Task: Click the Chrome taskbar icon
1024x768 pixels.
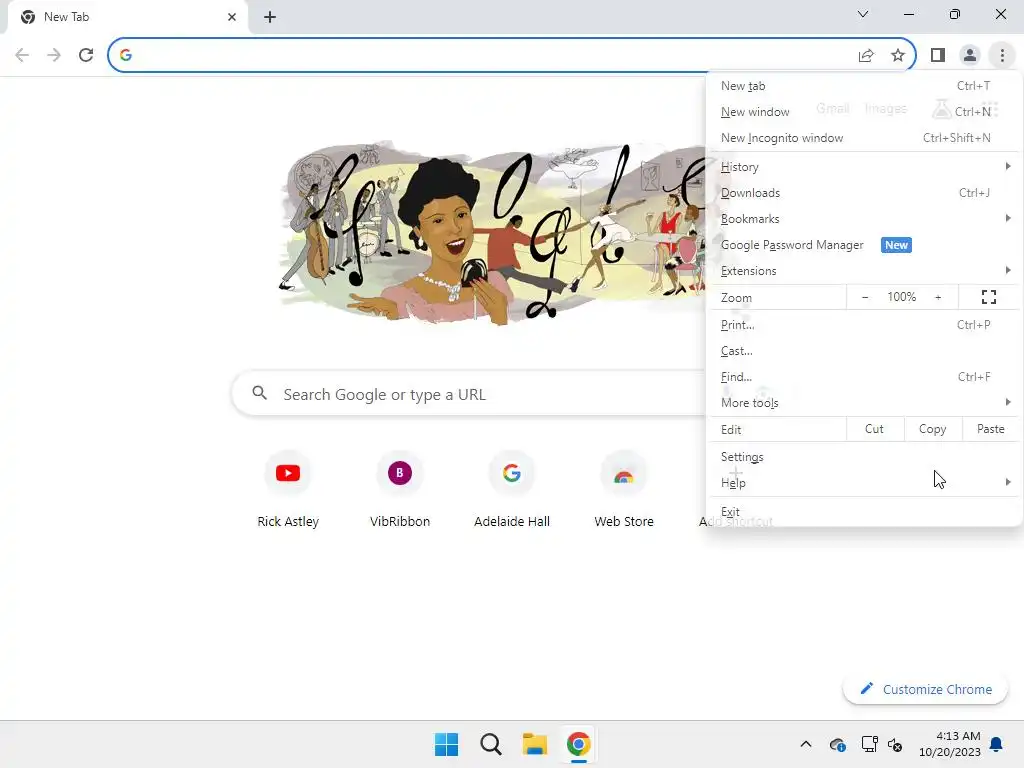Action: click(579, 744)
